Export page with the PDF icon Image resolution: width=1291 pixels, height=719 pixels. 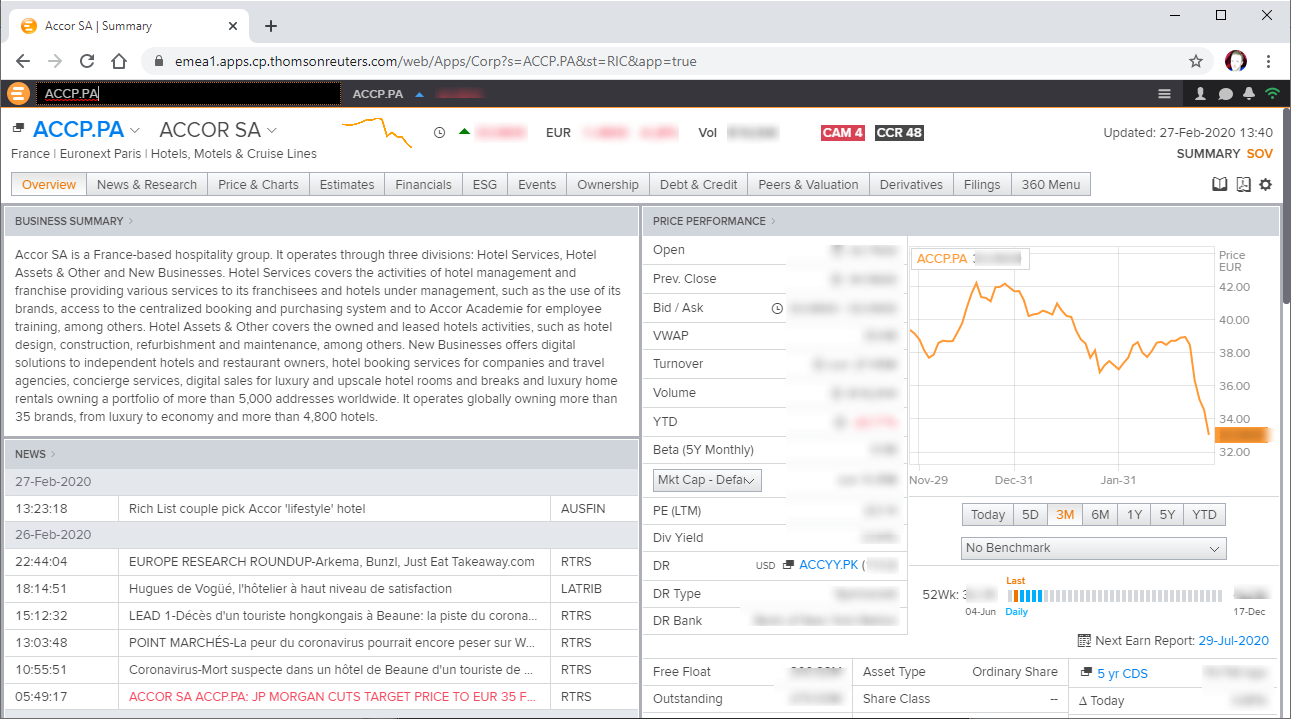[1243, 184]
